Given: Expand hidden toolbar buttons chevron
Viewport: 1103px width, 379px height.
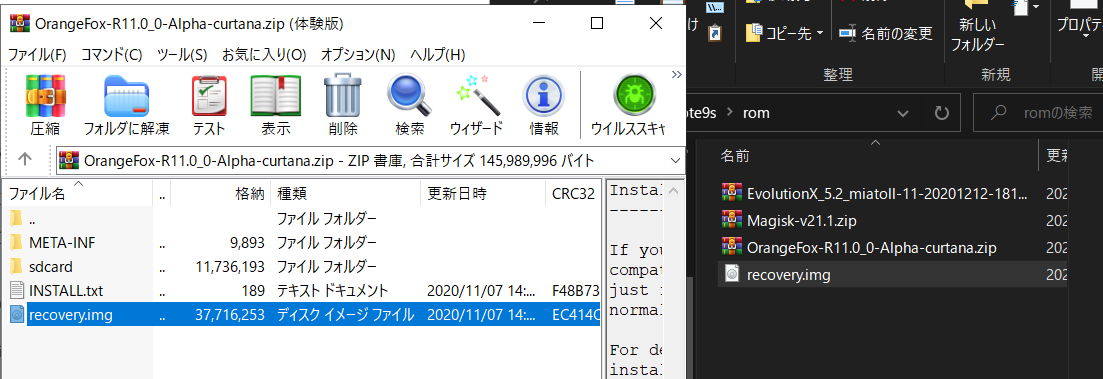Looking at the screenshot, I should tap(677, 74).
